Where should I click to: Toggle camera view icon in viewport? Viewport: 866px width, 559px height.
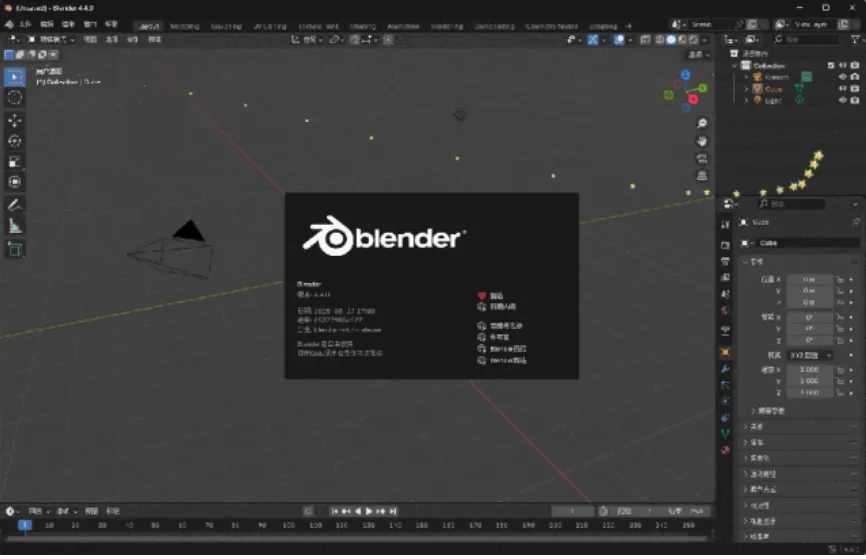(x=702, y=159)
